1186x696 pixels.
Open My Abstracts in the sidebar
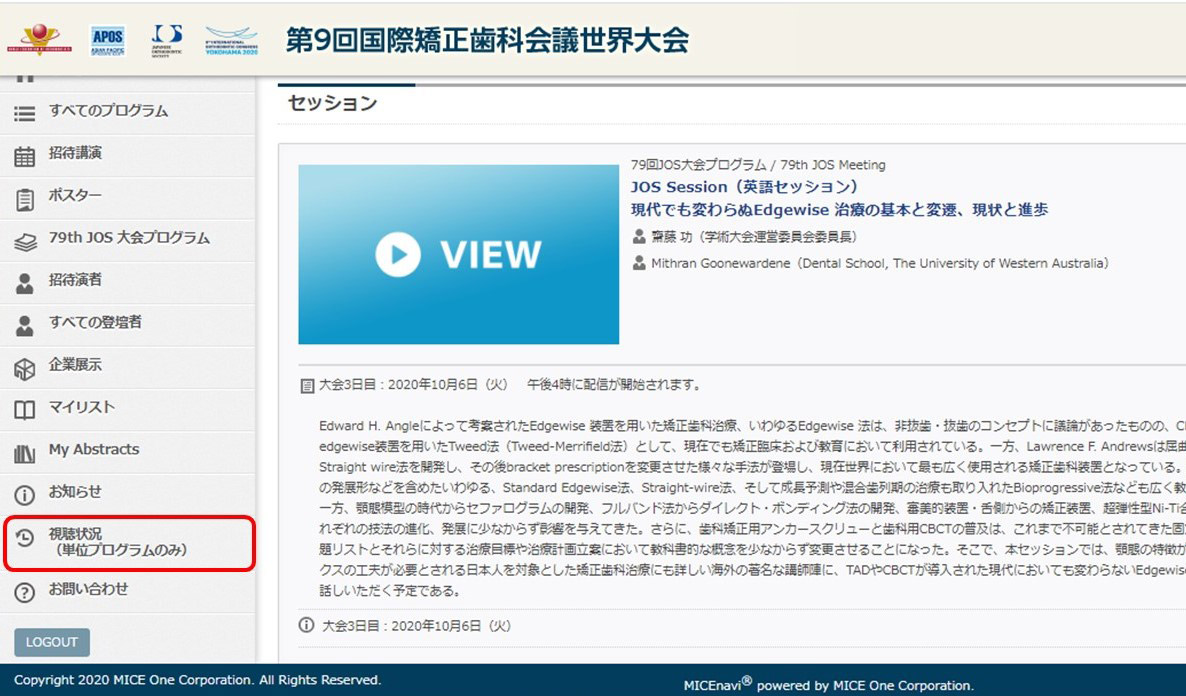point(127,452)
